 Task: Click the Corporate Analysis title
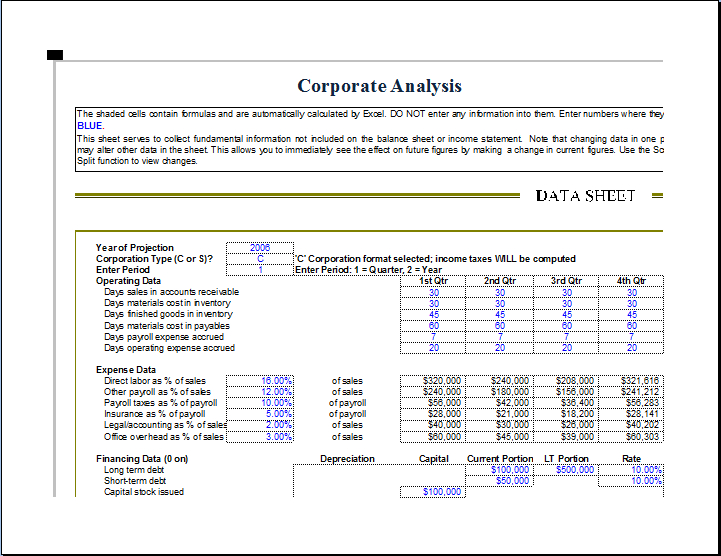point(379,86)
